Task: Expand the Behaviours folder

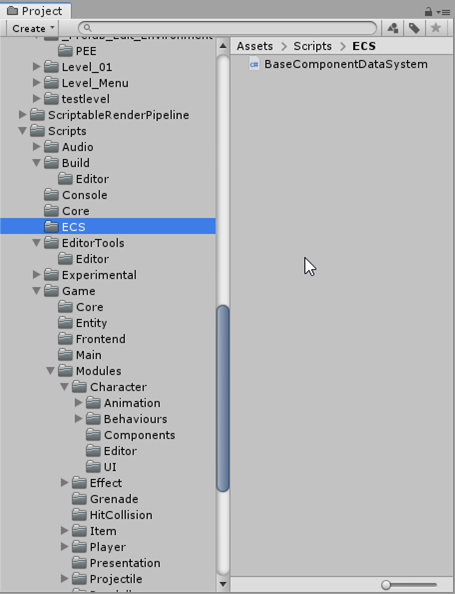Action: [78, 419]
